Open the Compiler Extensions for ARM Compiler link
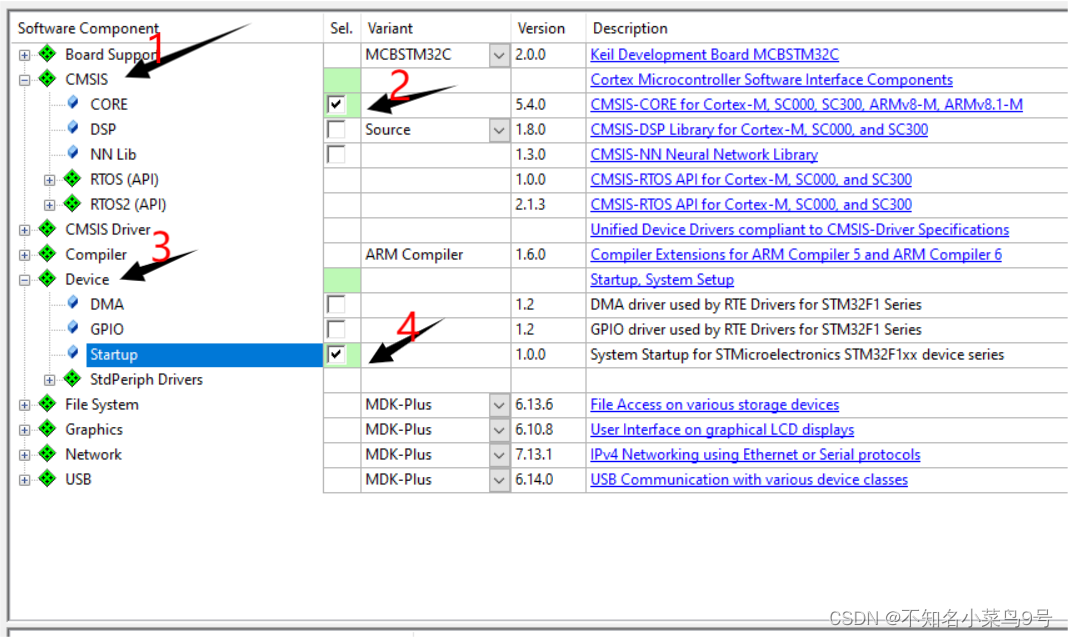 [x=796, y=255]
